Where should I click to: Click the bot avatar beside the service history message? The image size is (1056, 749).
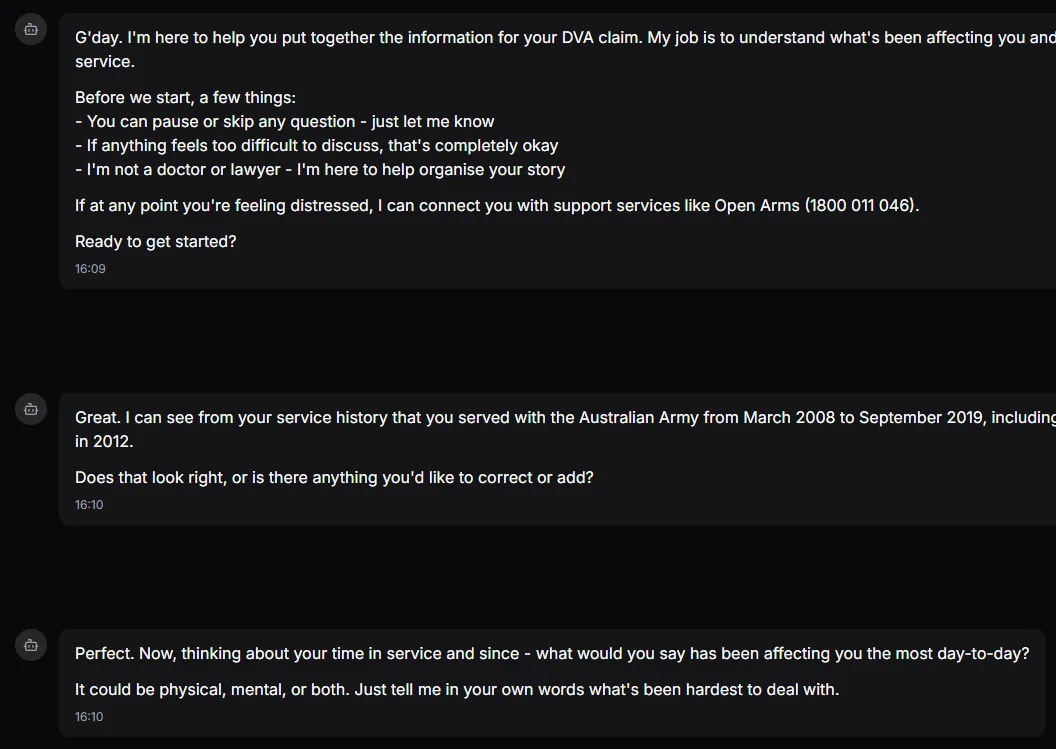pyautogui.click(x=31, y=409)
